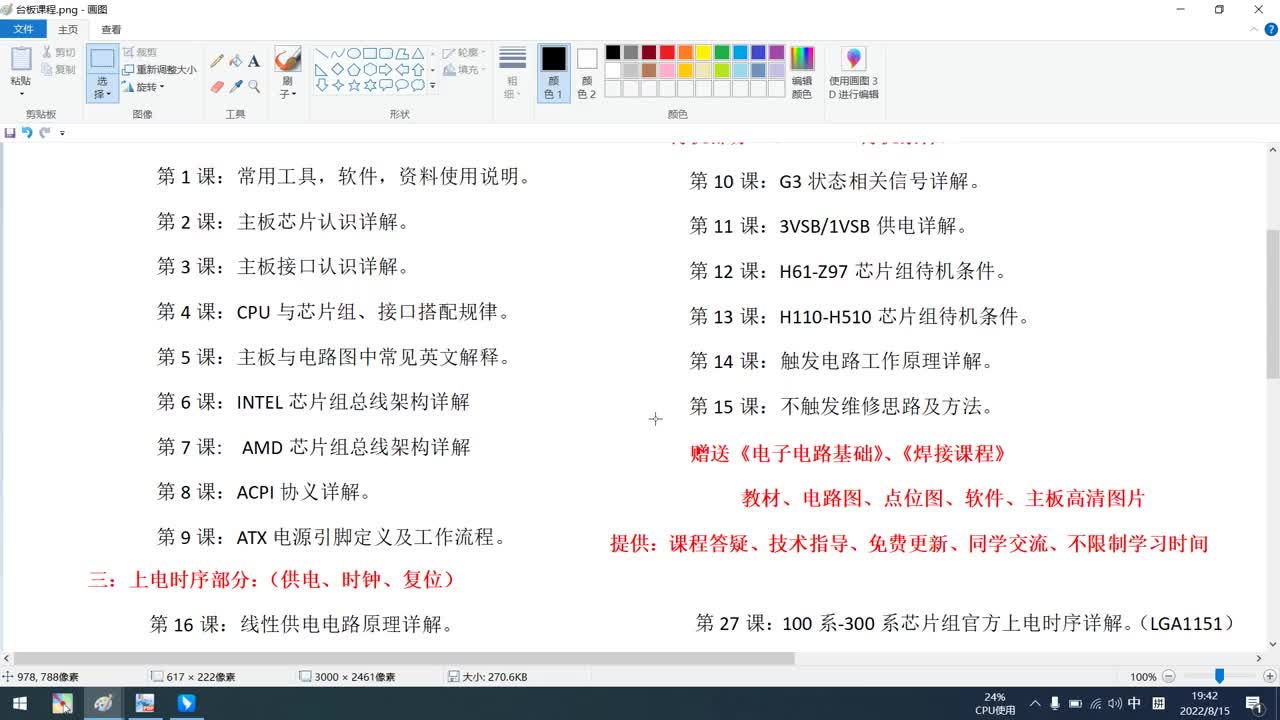This screenshot has height=720, width=1280.
Task: Open the Select (选择) dropdown options
Action: coord(101,88)
